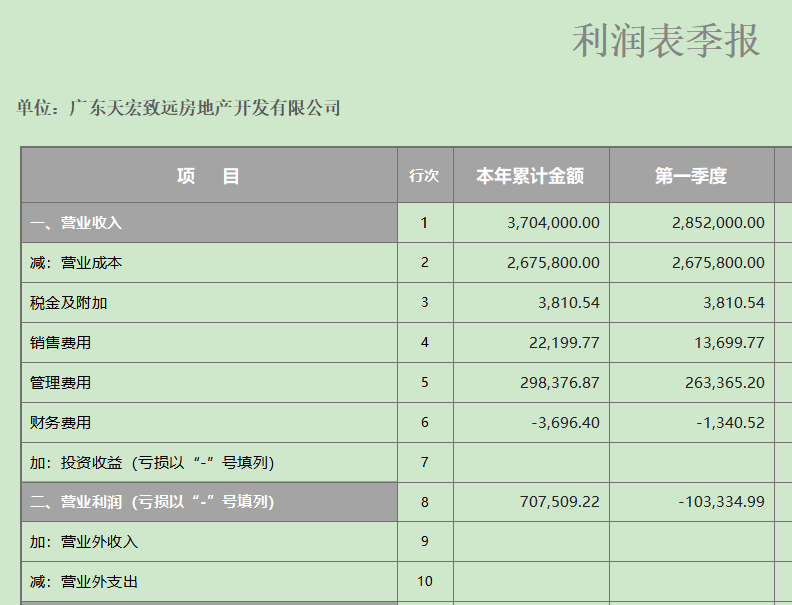Select the empty 营业外支出 cumulative cell
This screenshot has height=605, width=792.
(x=531, y=581)
